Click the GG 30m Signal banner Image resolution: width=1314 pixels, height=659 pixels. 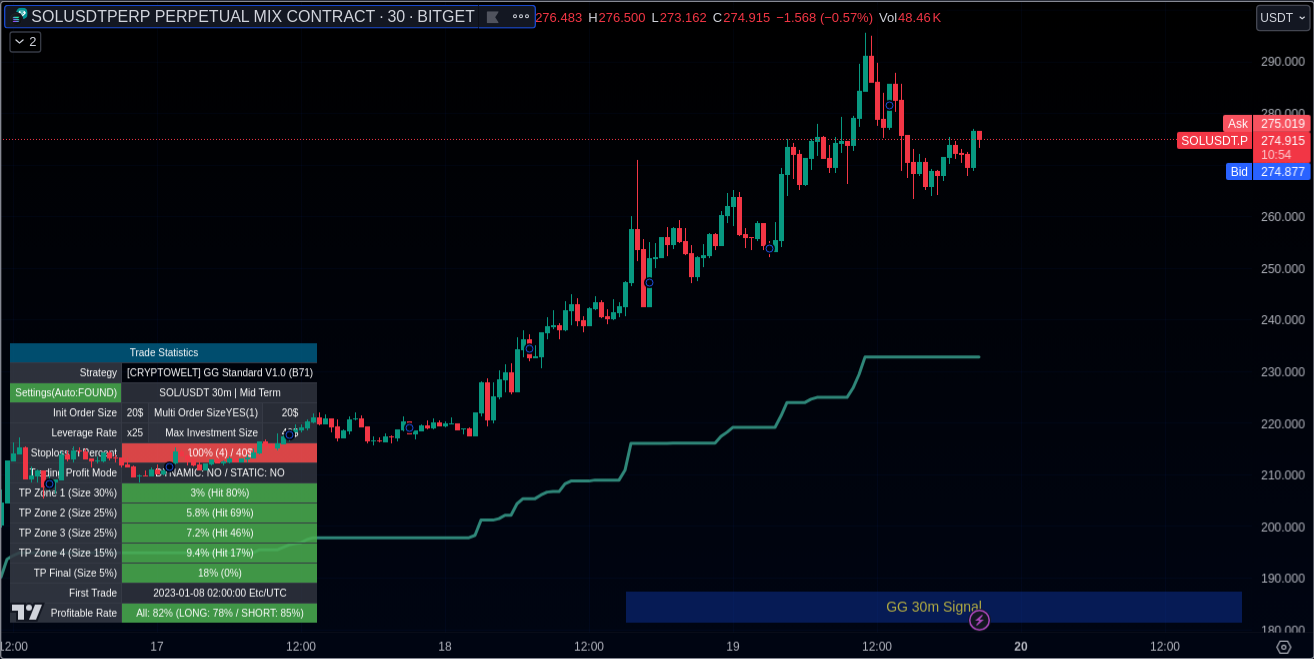click(932, 606)
